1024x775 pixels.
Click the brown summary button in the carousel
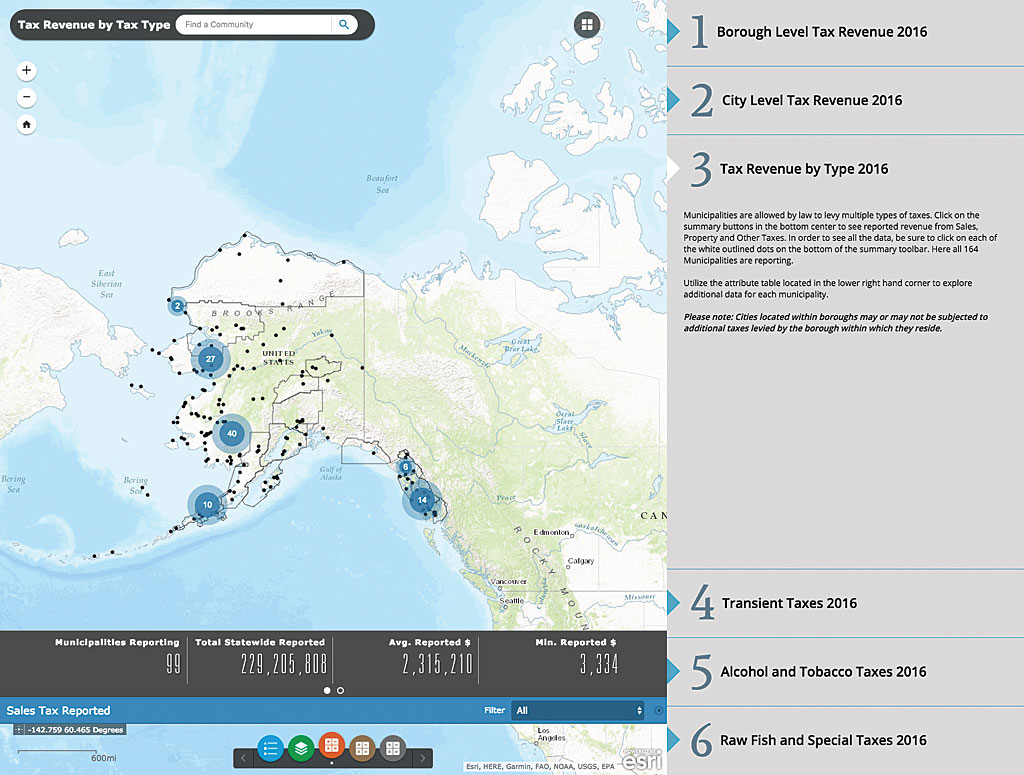360,748
